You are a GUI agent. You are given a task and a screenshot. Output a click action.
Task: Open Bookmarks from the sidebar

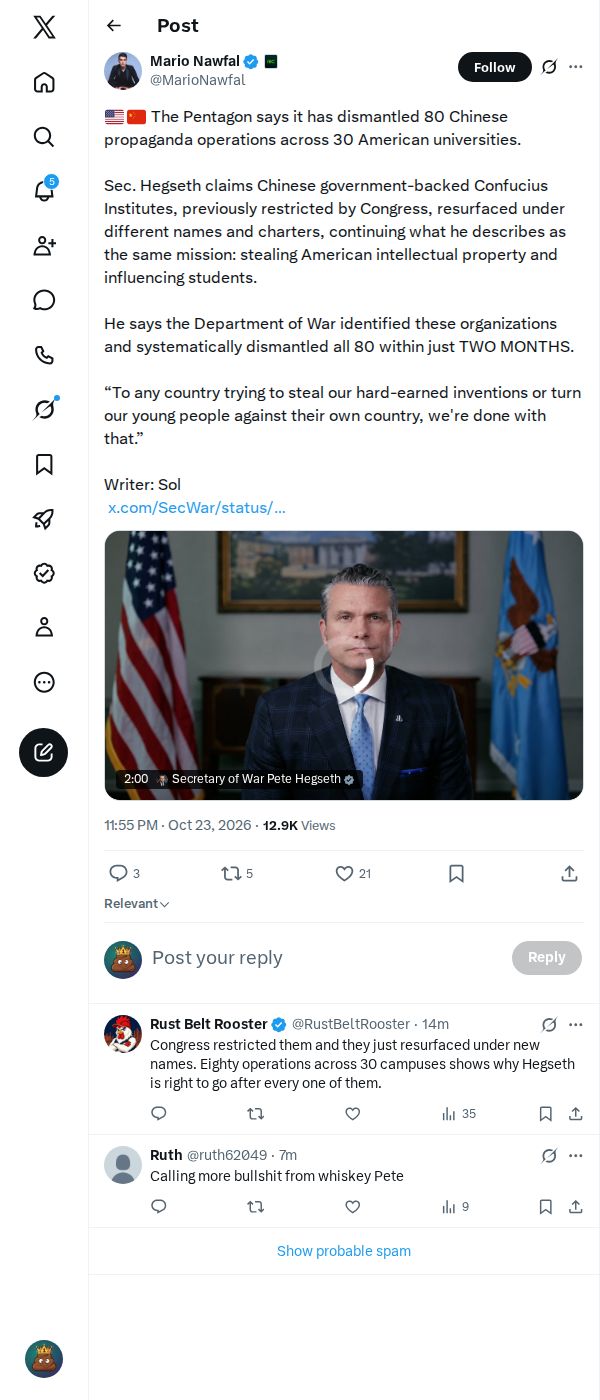44,464
